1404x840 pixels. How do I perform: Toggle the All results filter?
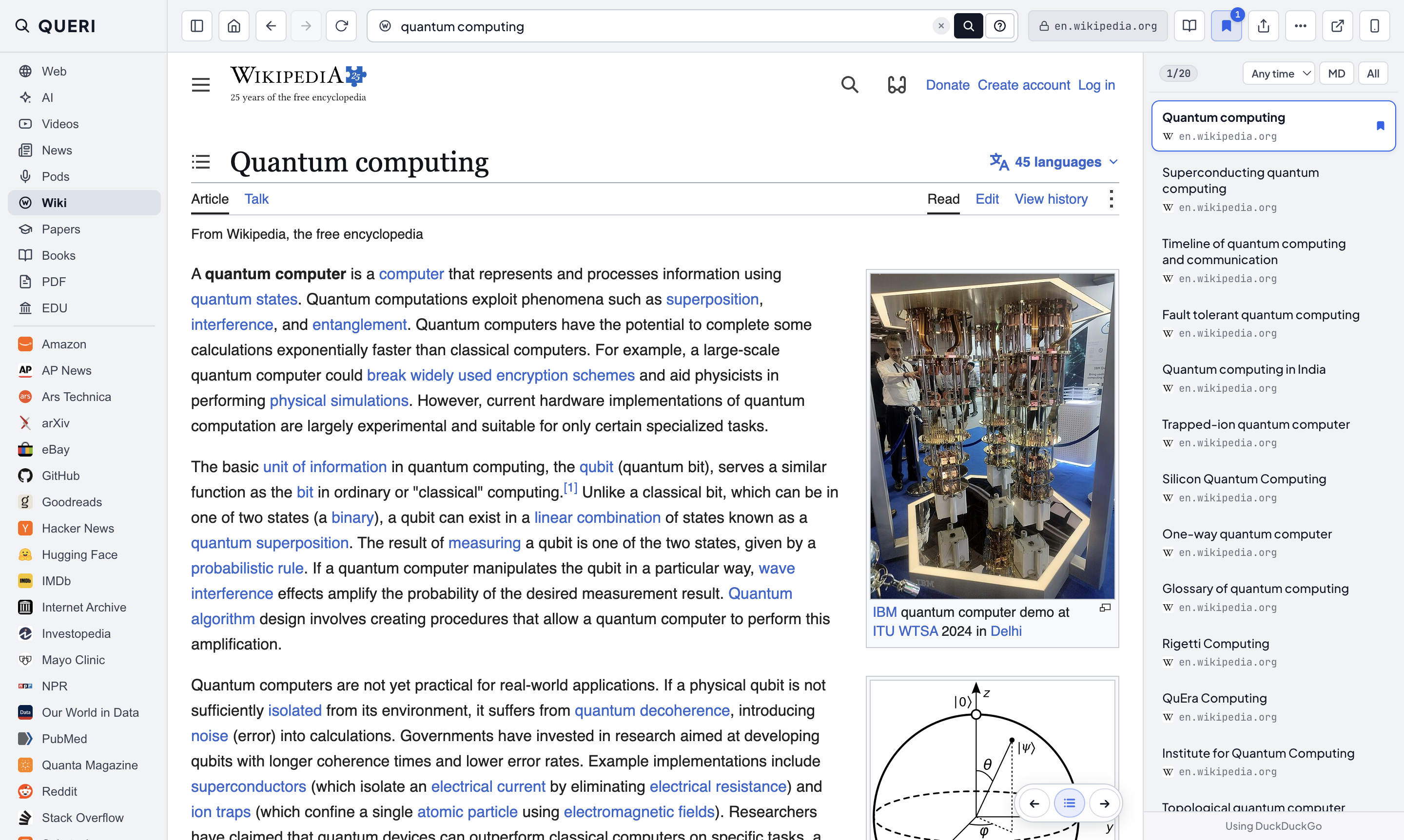1373,74
